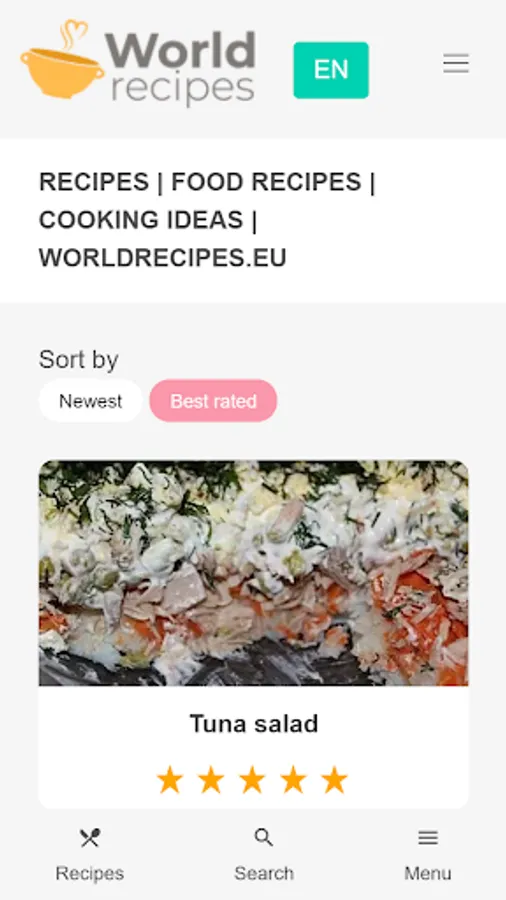
Task: Click the third rating star
Action: pos(252,781)
